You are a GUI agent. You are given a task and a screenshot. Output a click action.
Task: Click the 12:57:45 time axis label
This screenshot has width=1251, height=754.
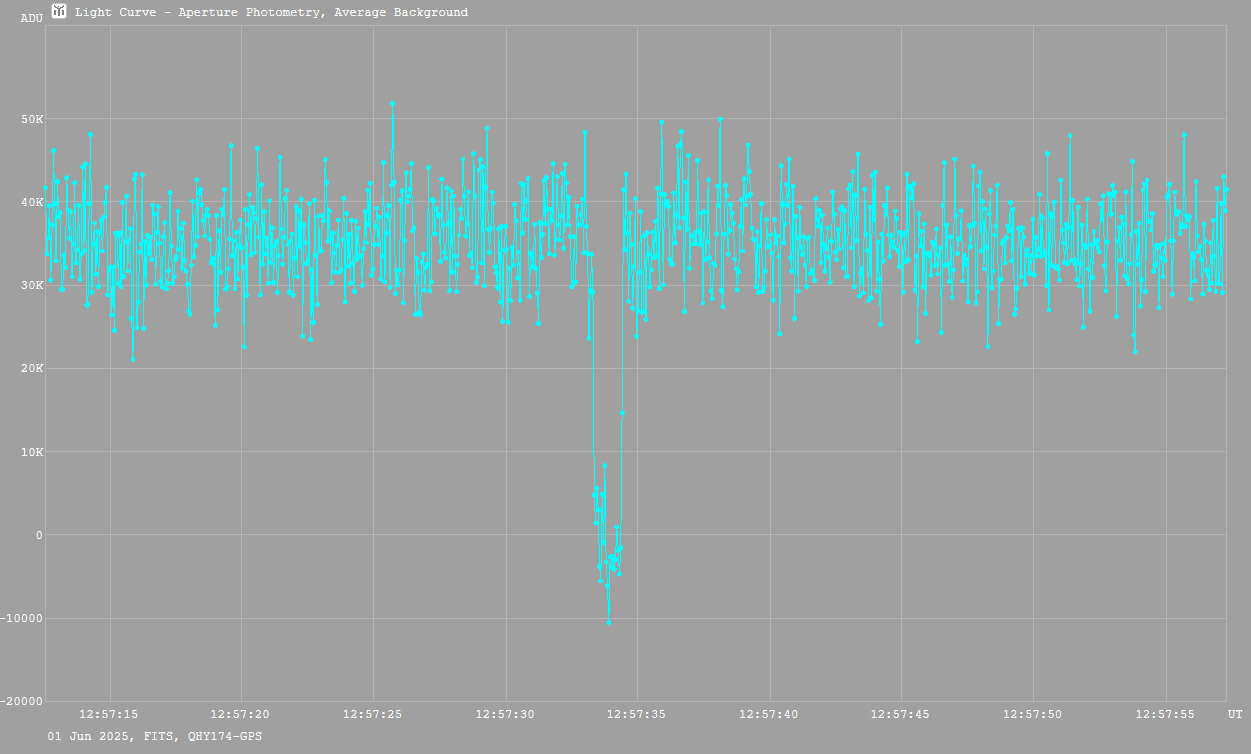(x=902, y=714)
